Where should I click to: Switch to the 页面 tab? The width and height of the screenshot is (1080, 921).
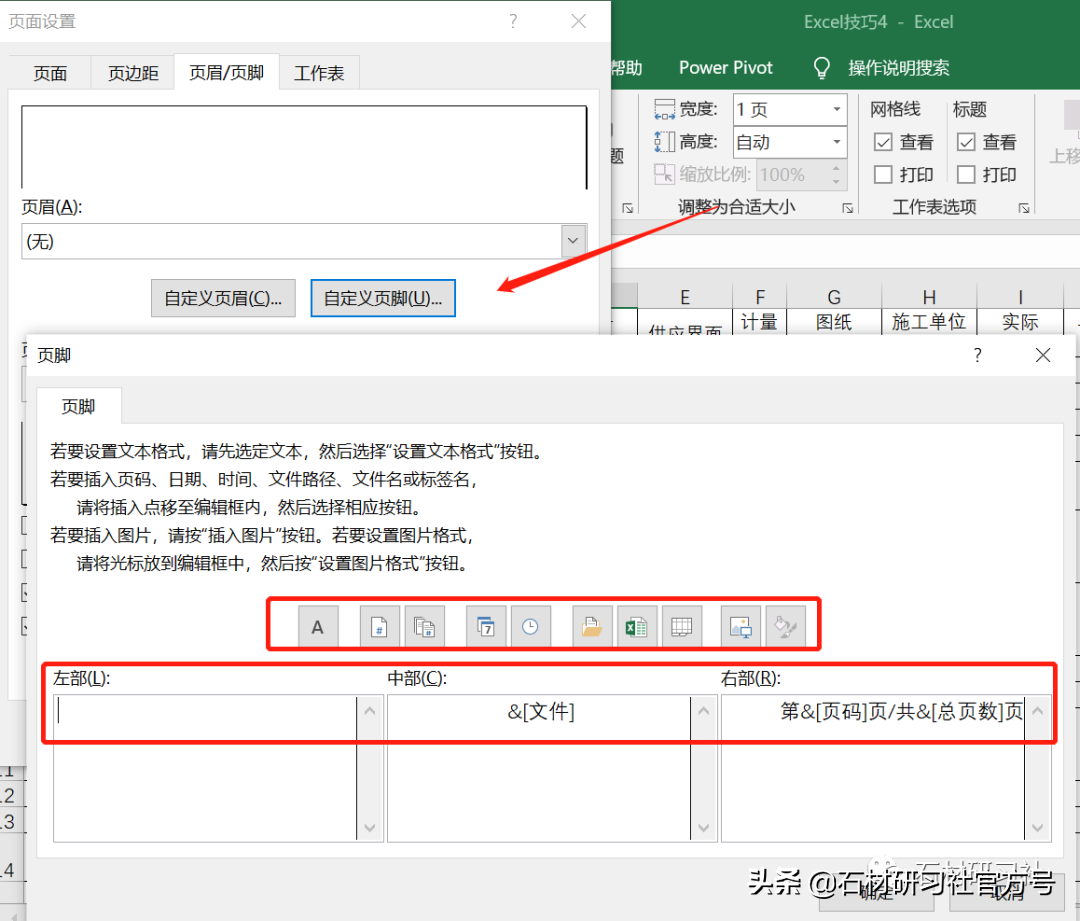[50, 73]
